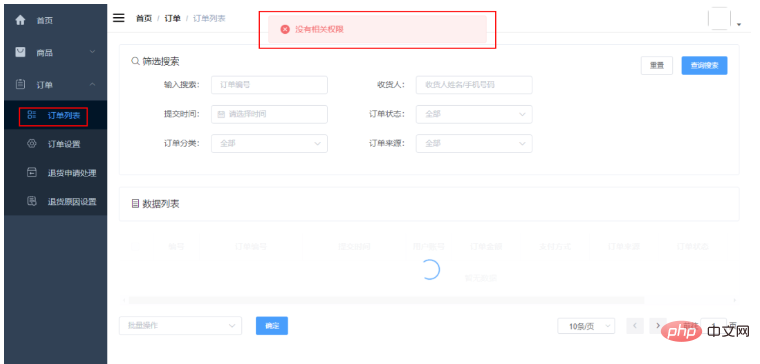Click the 用户账号 column header
Viewport: 760px width, 364px height.
(x=428, y=247)
